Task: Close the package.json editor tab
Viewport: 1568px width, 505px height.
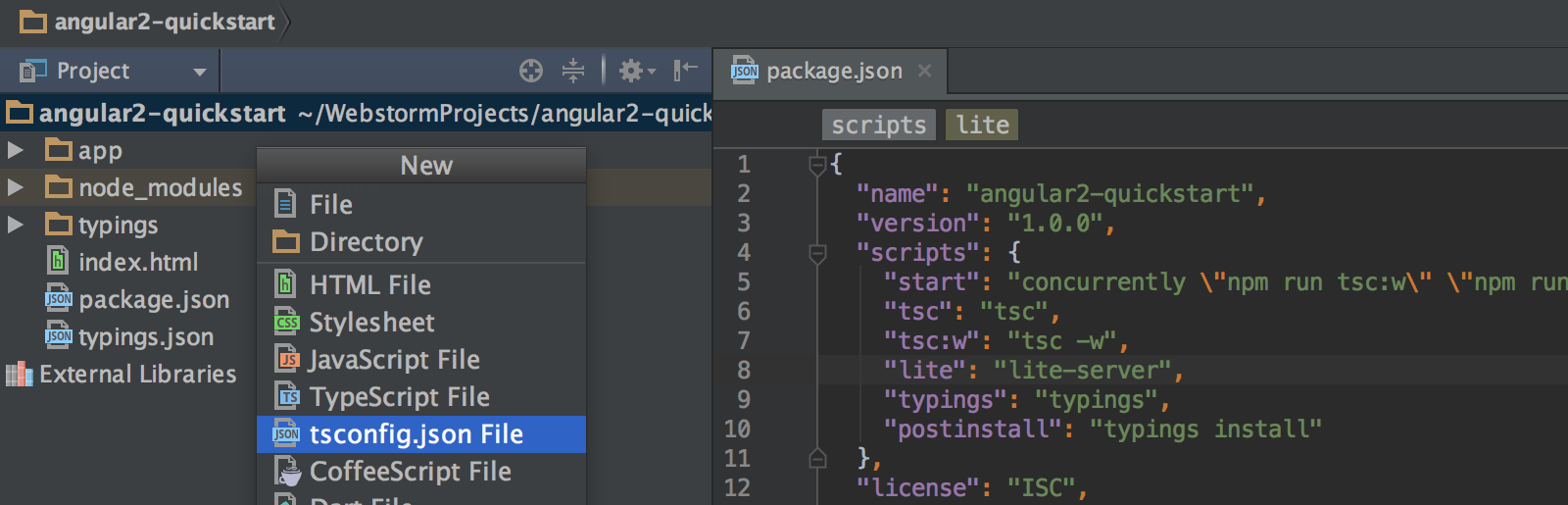Action: [924, 71]
